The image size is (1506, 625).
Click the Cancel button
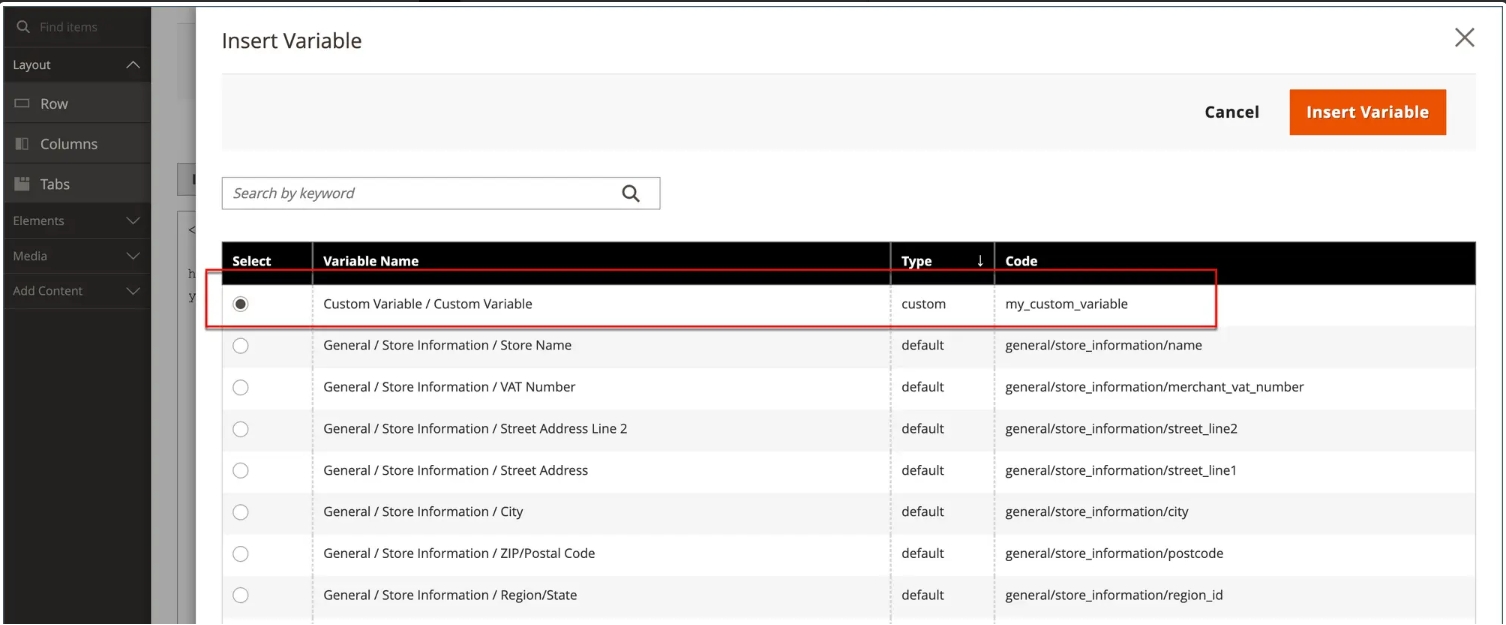coord(1232,112)
